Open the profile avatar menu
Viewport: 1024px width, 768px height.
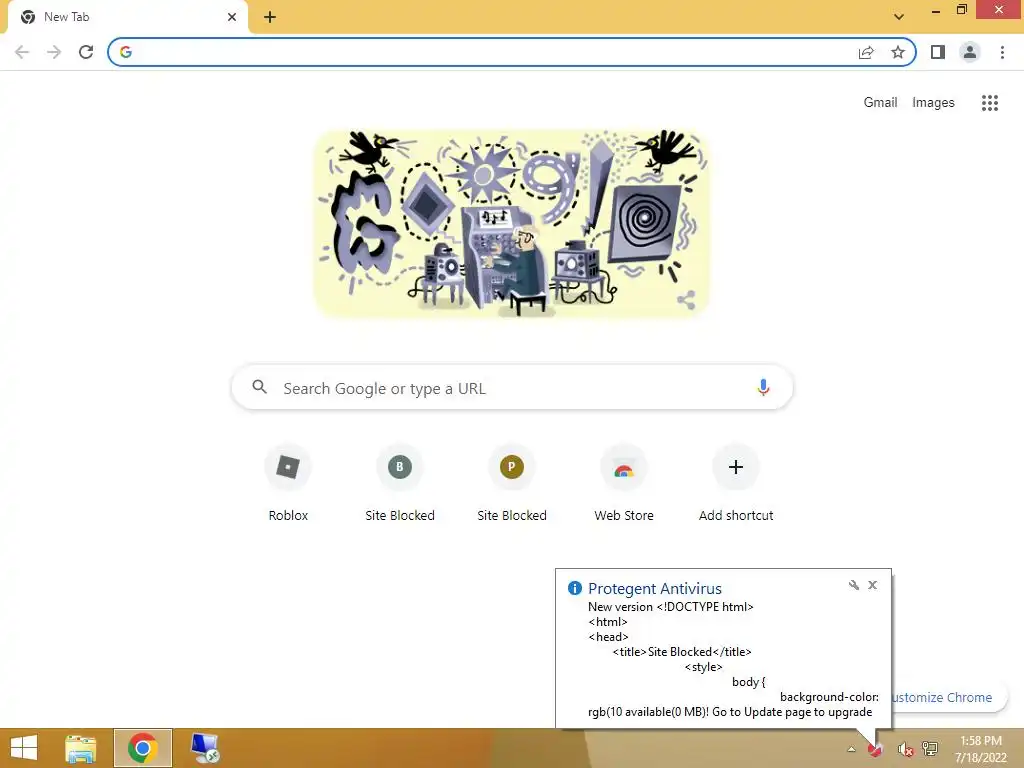pyautogui.click(x=970, y=52)
